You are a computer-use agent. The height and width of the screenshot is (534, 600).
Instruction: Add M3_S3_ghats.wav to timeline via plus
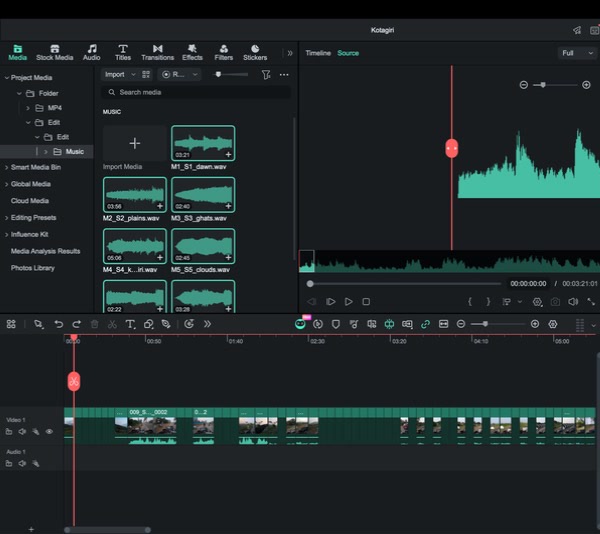pos(228,206)
